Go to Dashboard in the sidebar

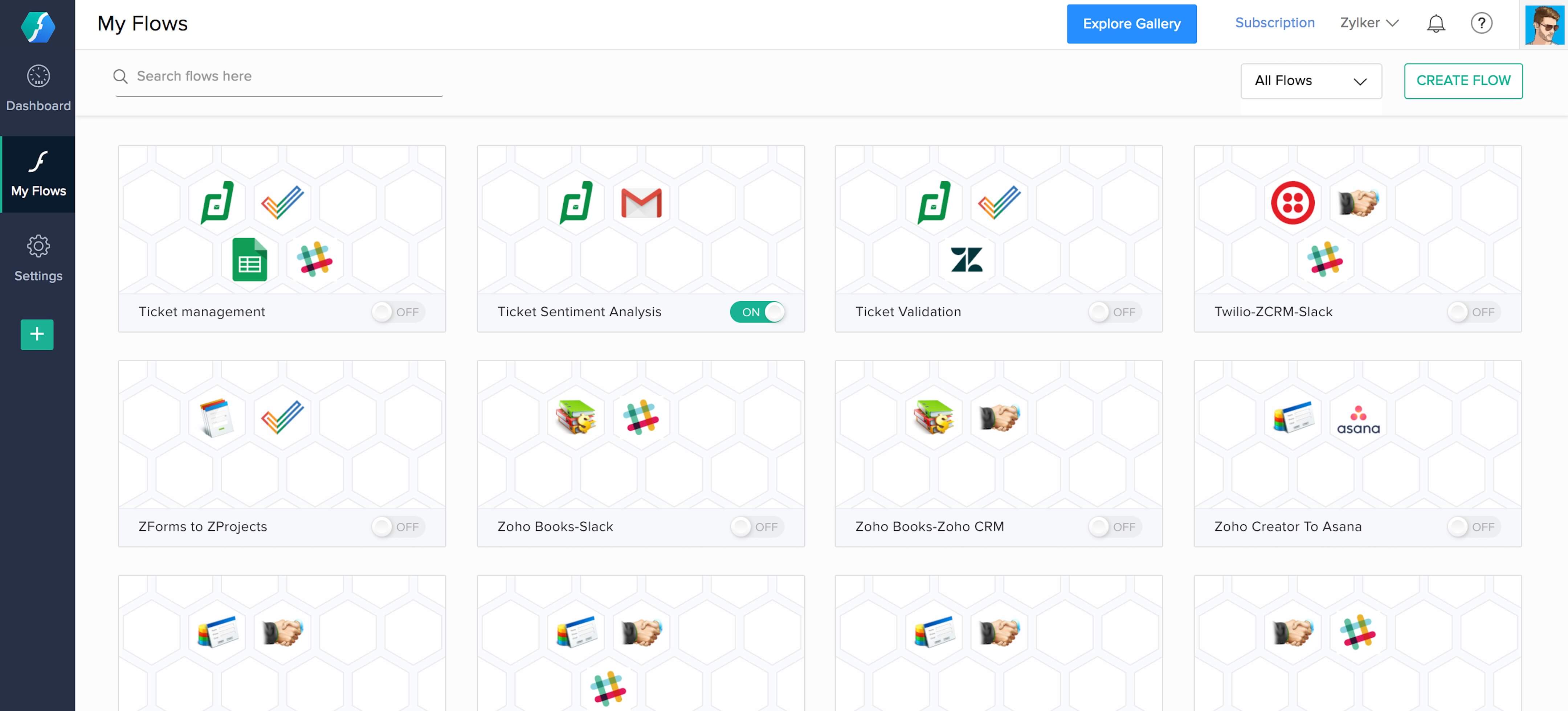38,88
